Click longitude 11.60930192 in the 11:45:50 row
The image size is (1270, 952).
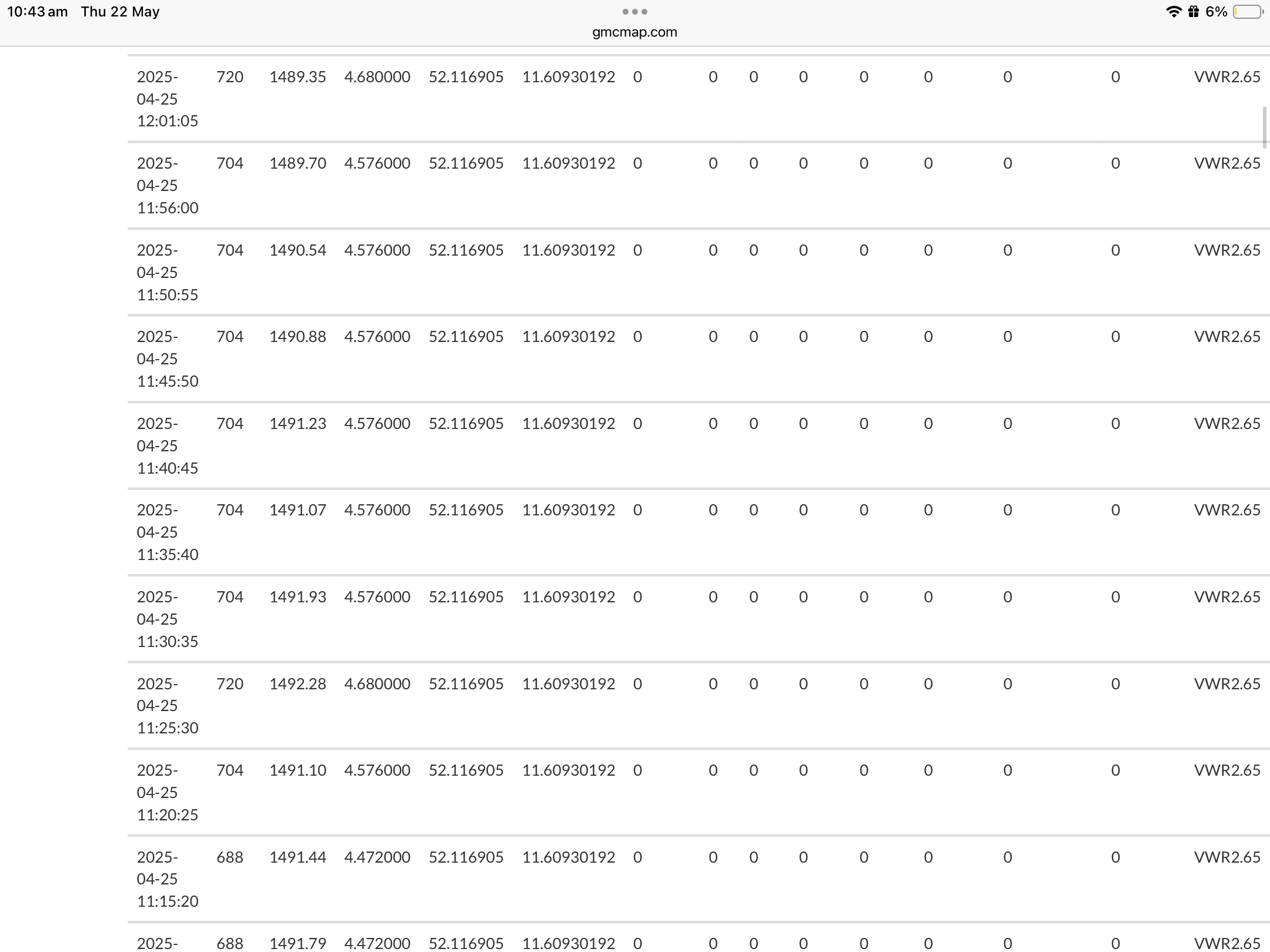569,337
